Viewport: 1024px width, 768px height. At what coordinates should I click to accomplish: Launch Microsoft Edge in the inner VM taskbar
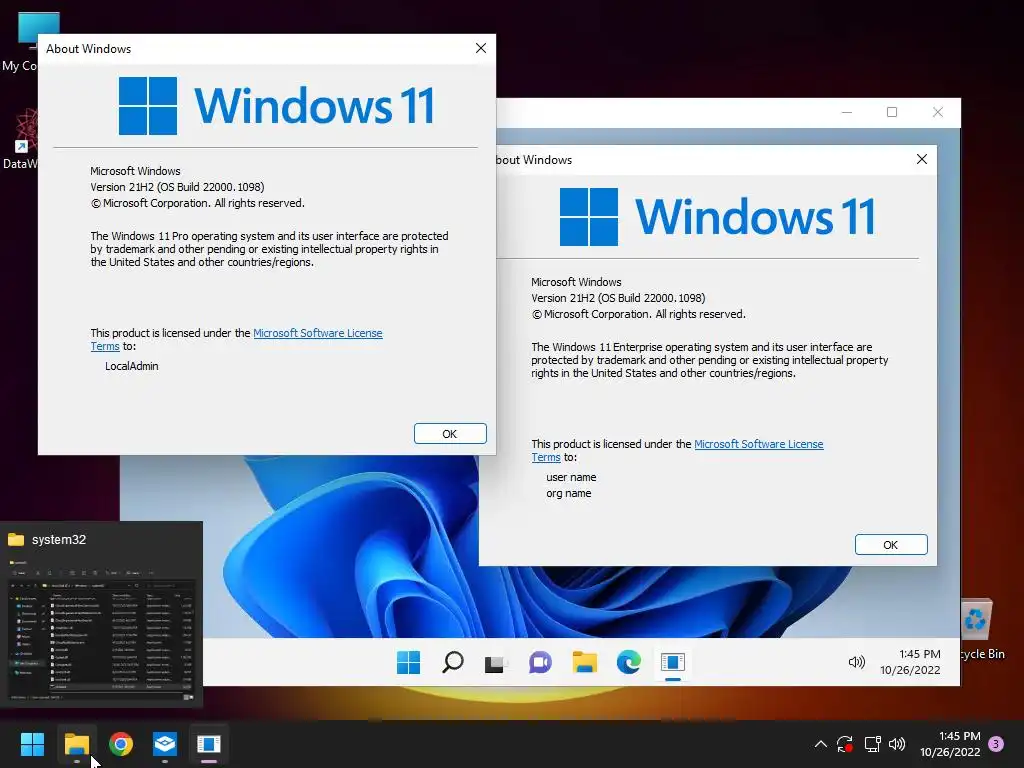pos(628,662)
